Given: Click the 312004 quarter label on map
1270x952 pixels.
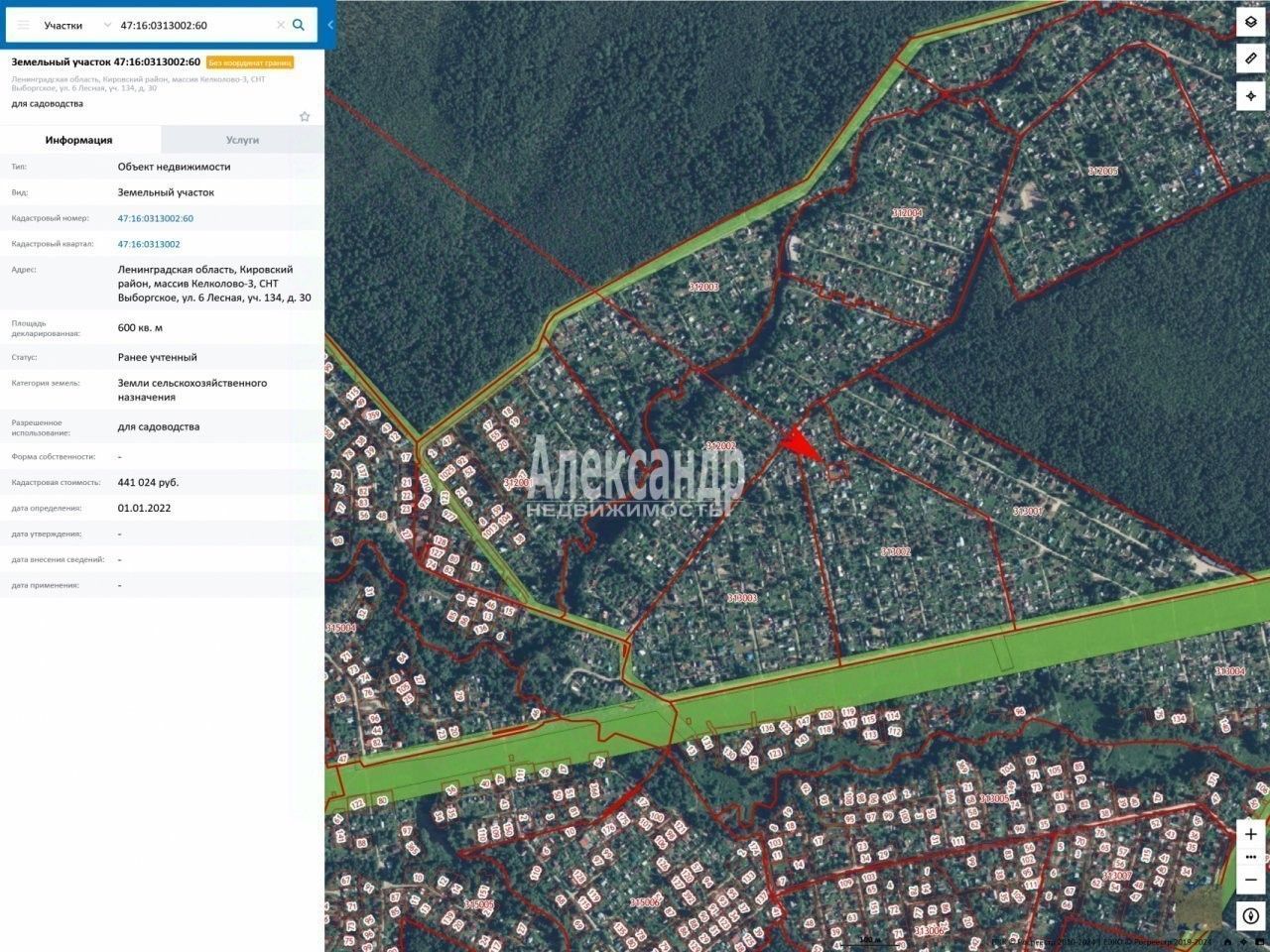Looking at the screenshot, I should tap(907, 213).
